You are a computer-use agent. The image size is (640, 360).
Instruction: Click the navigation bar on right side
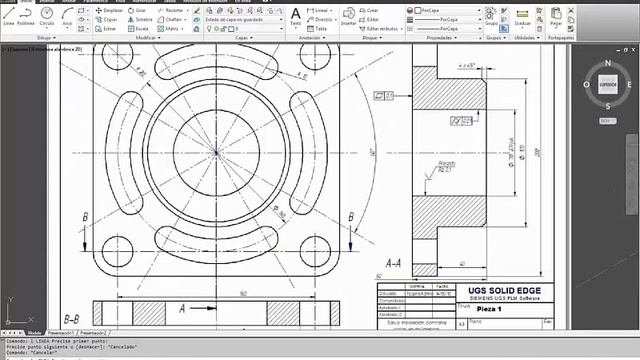click(x=632, y=174)
